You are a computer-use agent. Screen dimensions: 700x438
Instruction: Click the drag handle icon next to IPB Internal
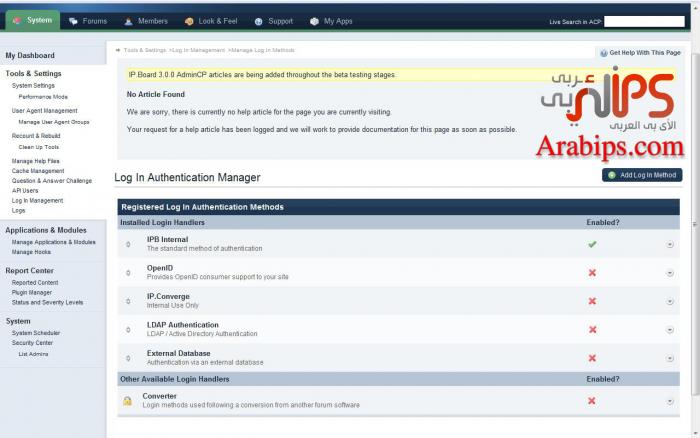pyautogui.click(x=128, y=244)
